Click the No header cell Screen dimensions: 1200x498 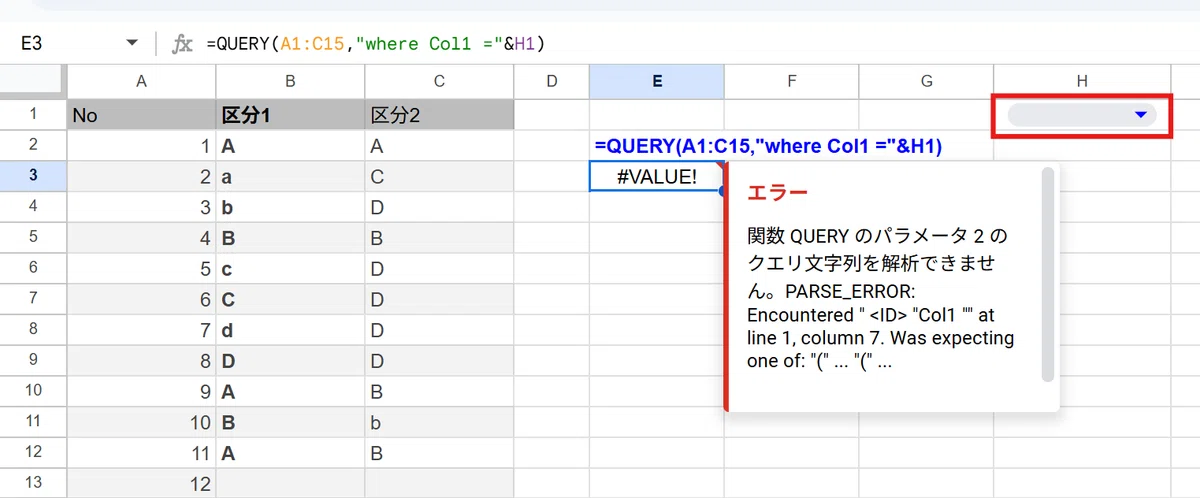tap(141, 115)
